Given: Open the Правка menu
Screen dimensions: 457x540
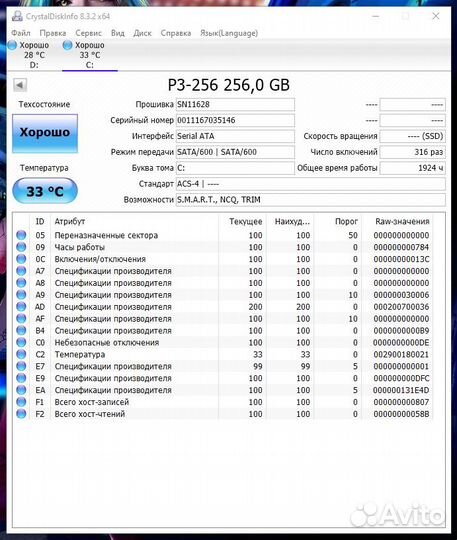Looking at the screenshot, I should point(53,33).
